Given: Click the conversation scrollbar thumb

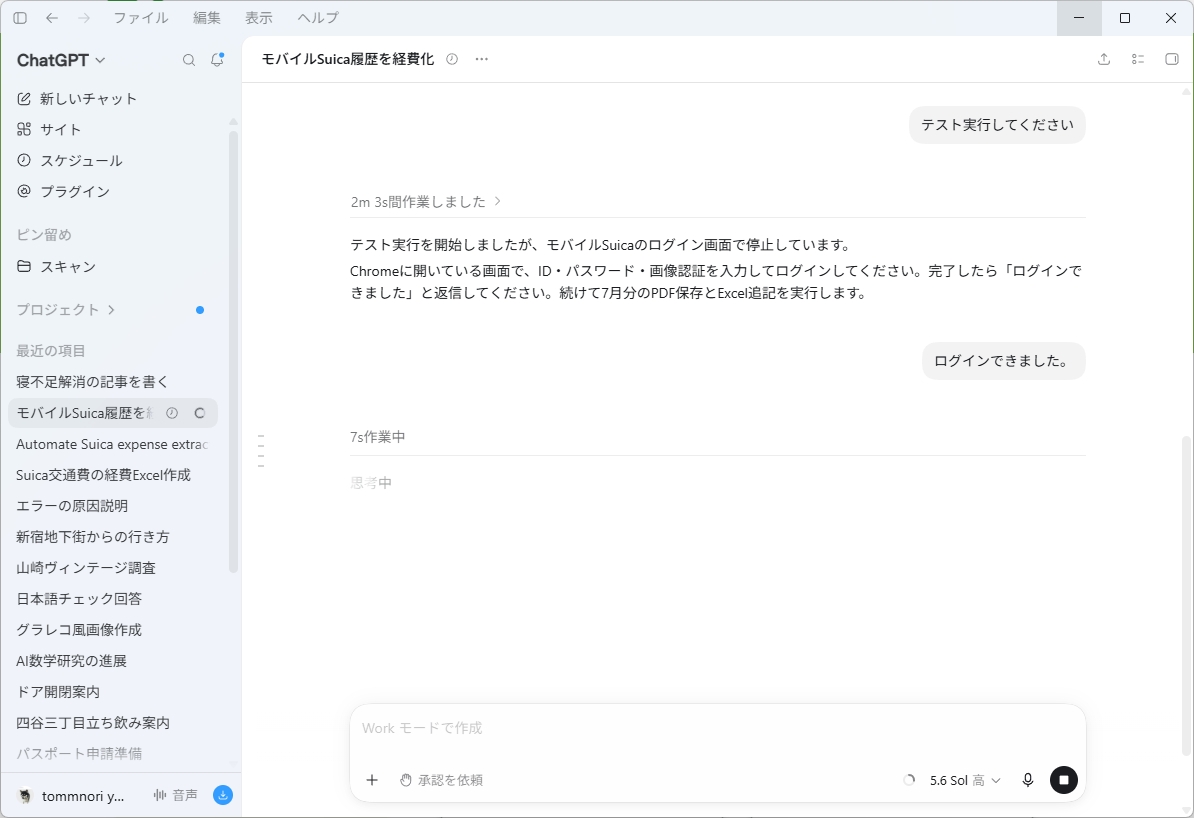Looking at the screenshot, I should (1186, 594).
